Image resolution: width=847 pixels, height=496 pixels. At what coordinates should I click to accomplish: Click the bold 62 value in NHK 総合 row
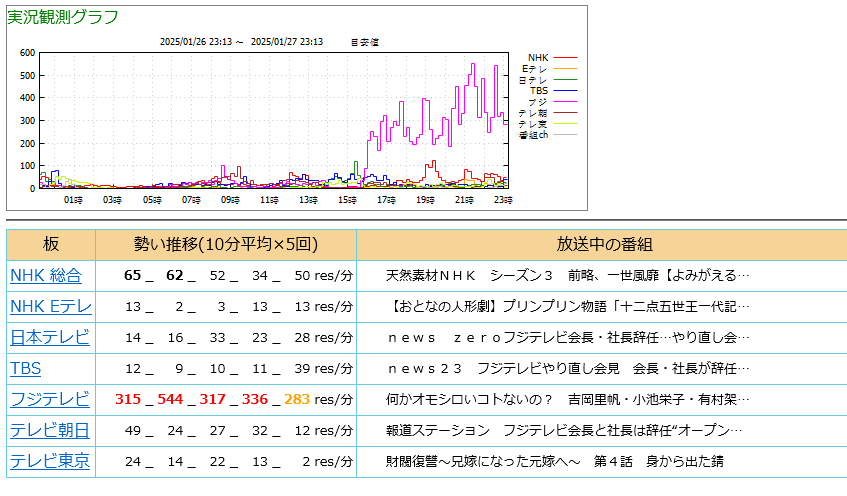(x=174, y=276)
